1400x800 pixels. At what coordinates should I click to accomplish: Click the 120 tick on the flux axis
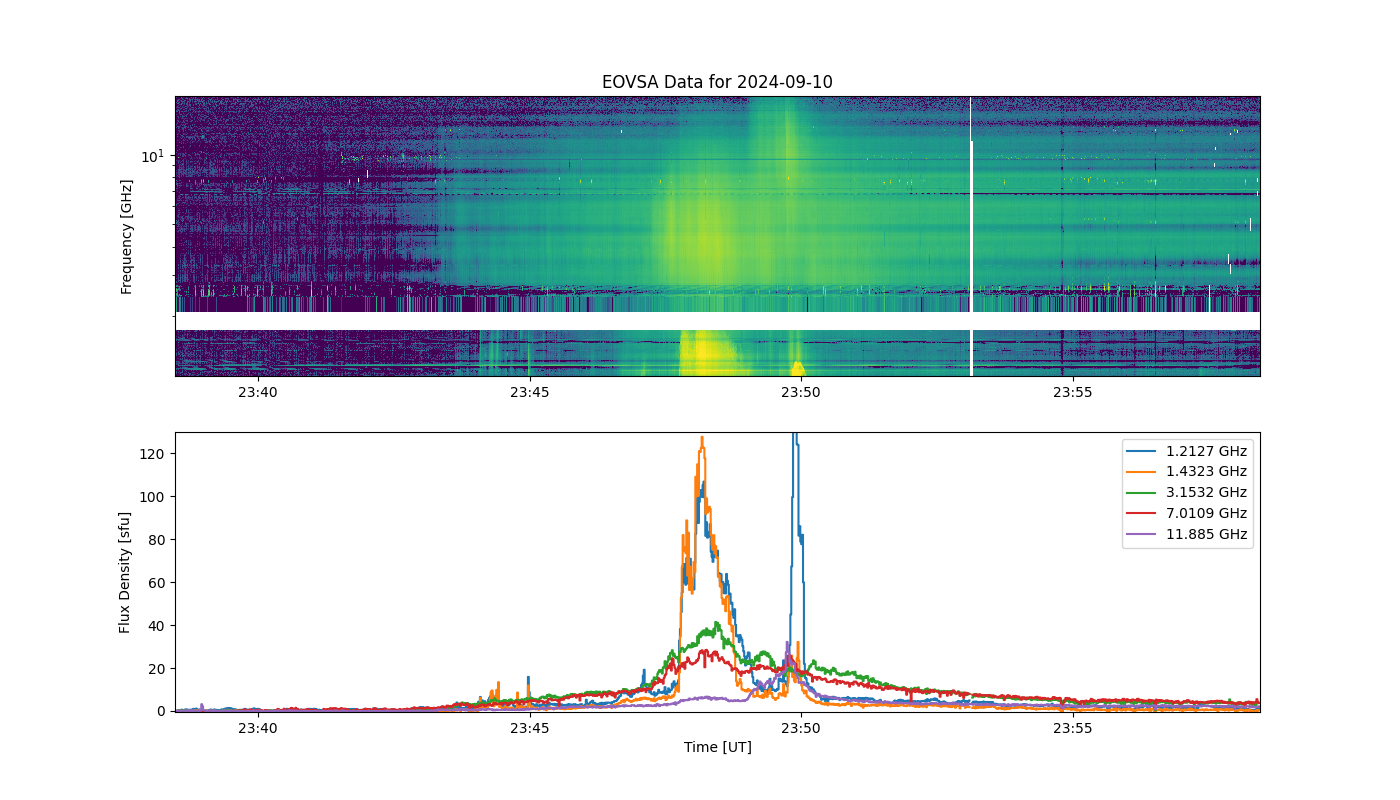click(152, 454)
